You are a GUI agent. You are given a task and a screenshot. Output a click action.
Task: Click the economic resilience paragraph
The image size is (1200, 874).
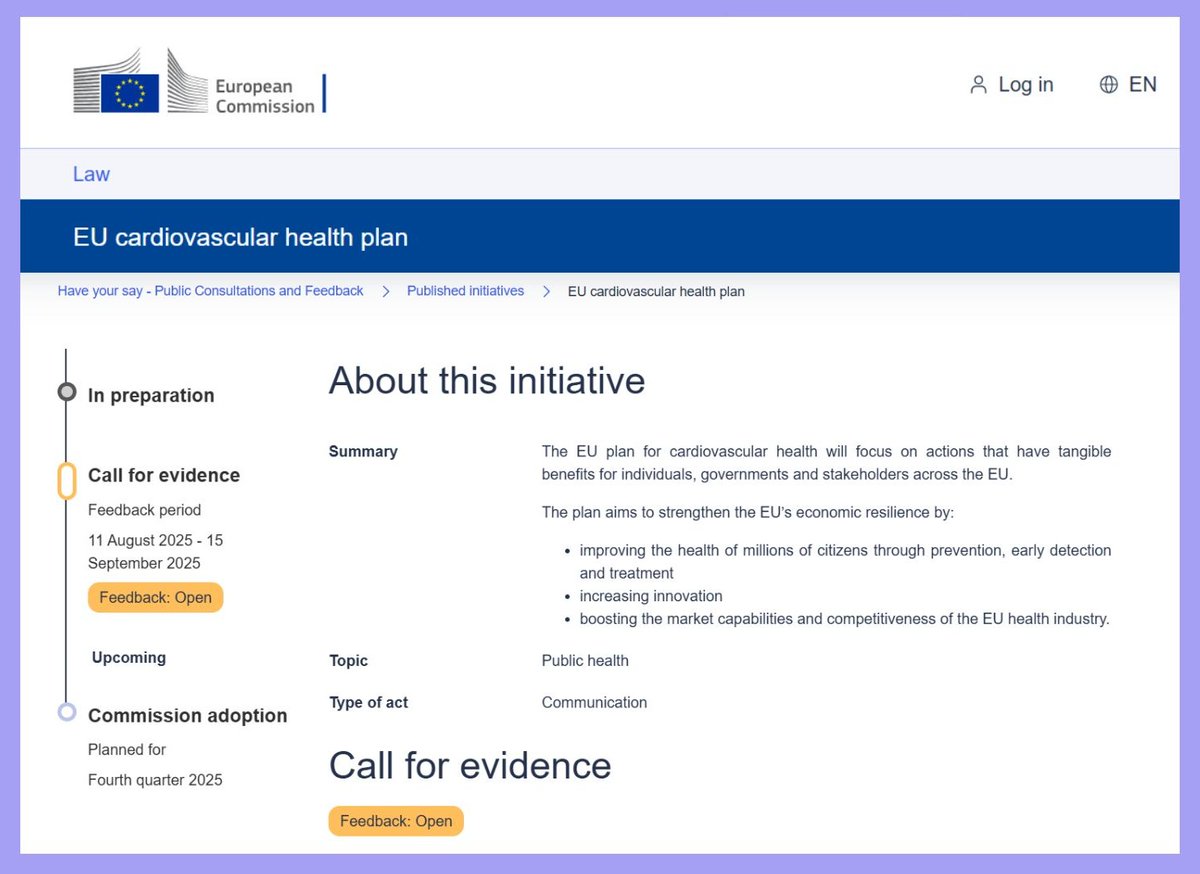coord(748,512)
